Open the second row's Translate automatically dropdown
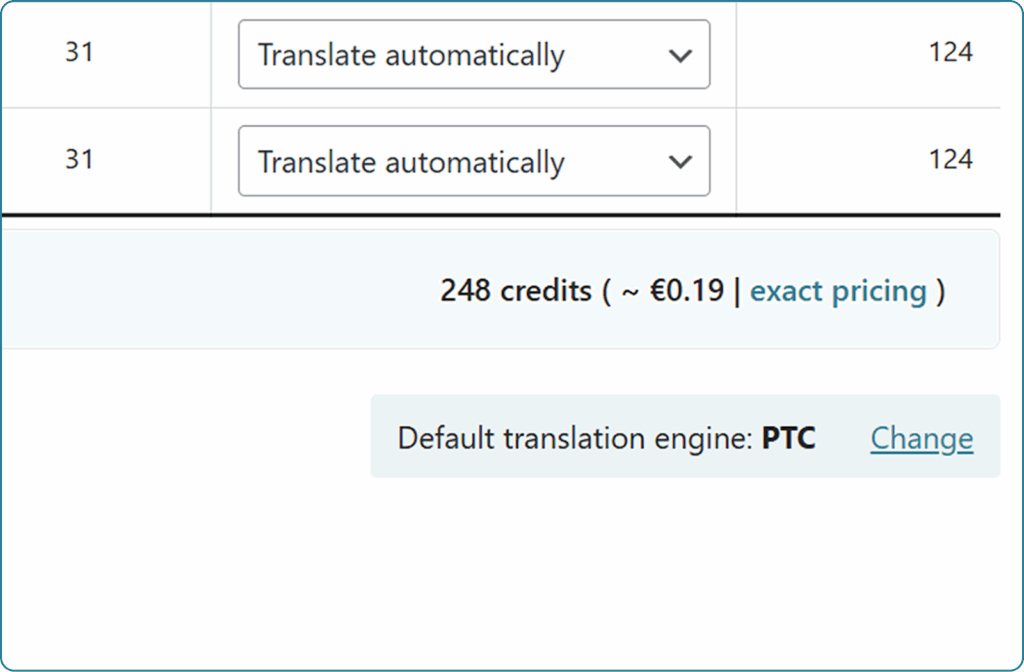This screenshot has height=672, width=1024. pos(473,161)
